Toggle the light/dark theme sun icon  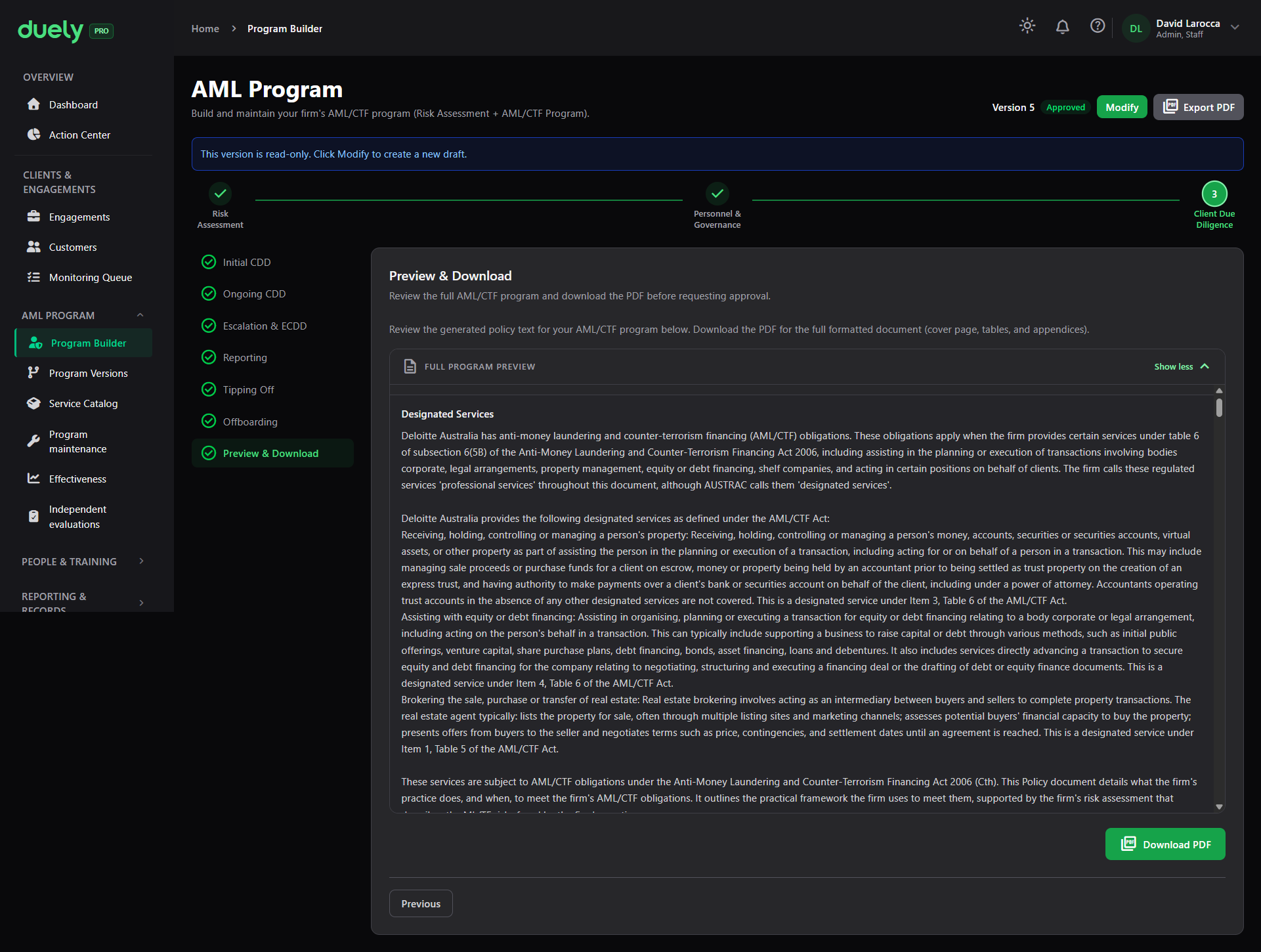(1027, 26)
